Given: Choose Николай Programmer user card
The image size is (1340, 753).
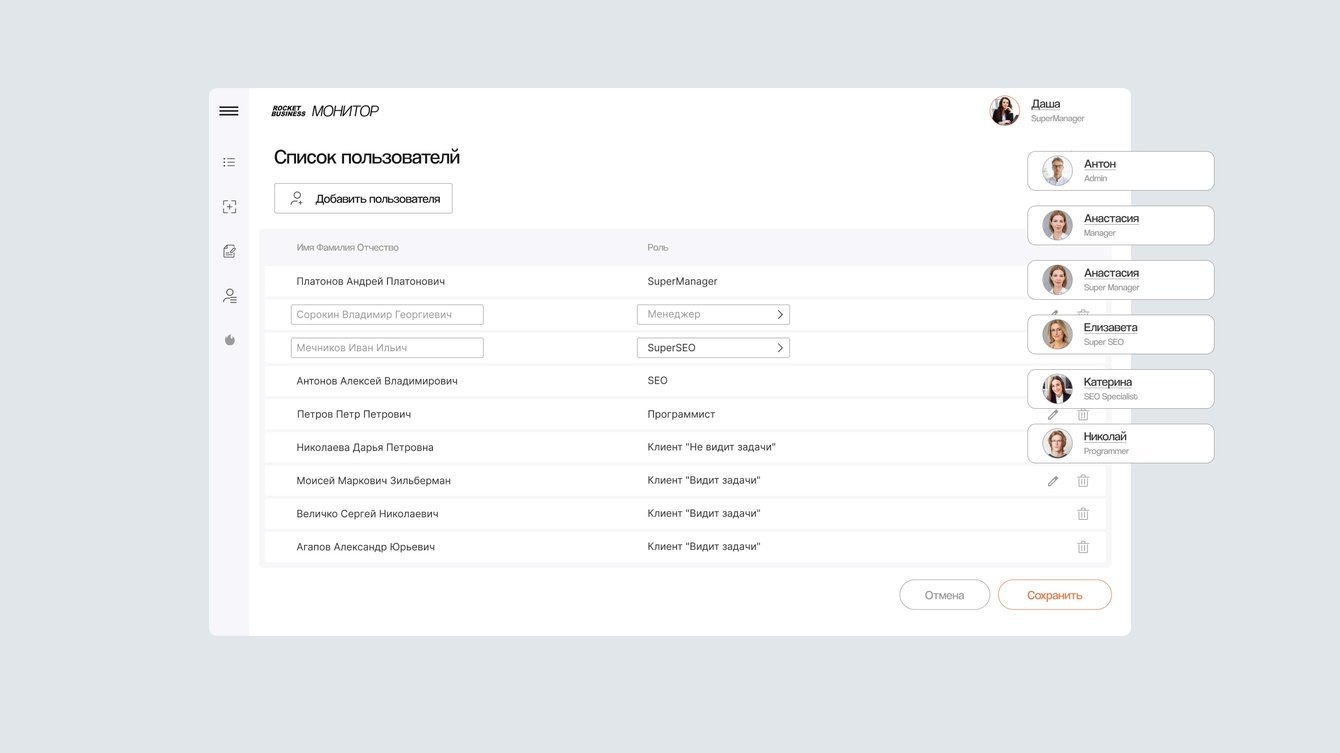Looking at the screenshot, I should 1120,444.
